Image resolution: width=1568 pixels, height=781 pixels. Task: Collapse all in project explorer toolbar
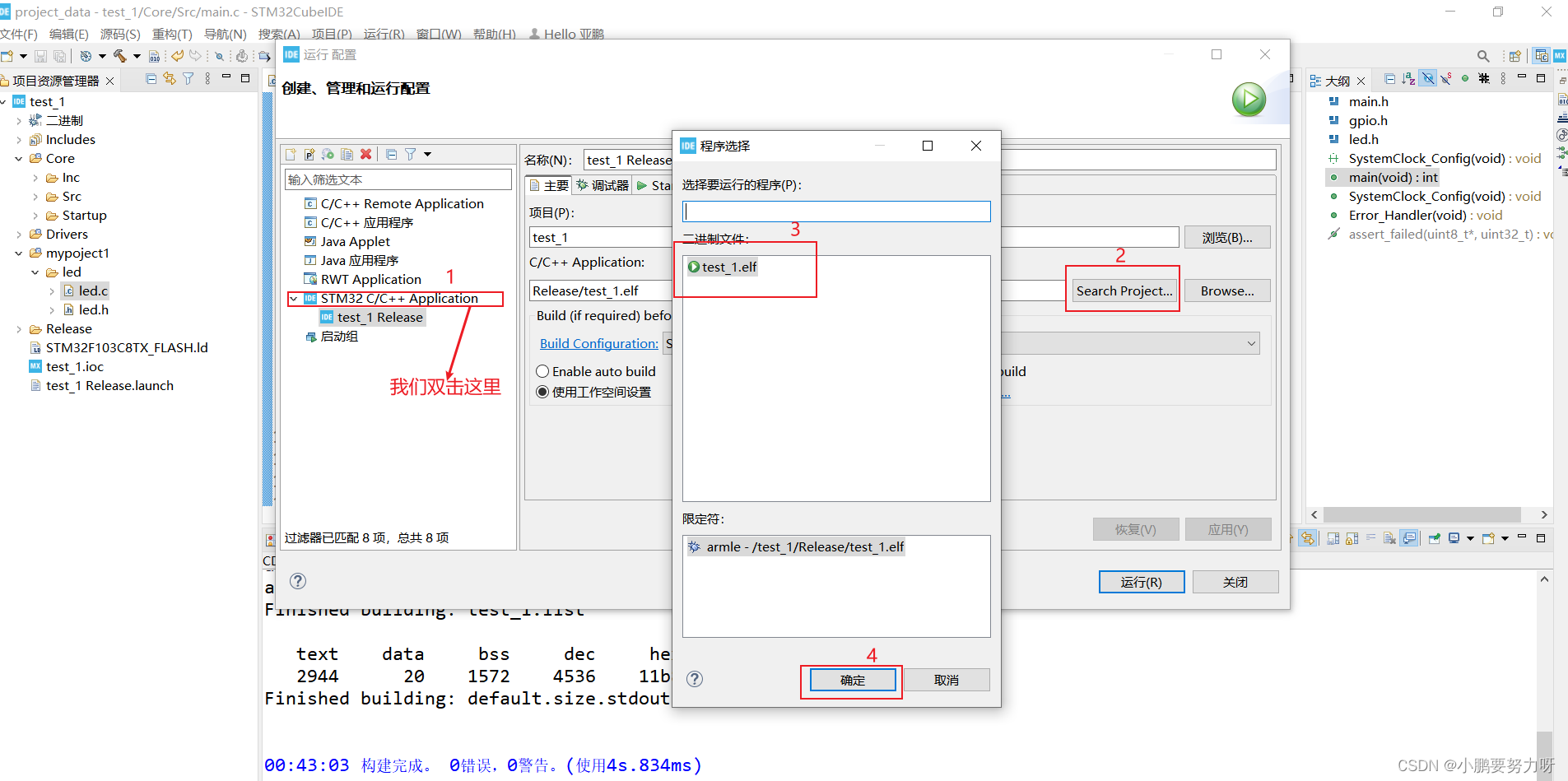[x=151, y=79]
